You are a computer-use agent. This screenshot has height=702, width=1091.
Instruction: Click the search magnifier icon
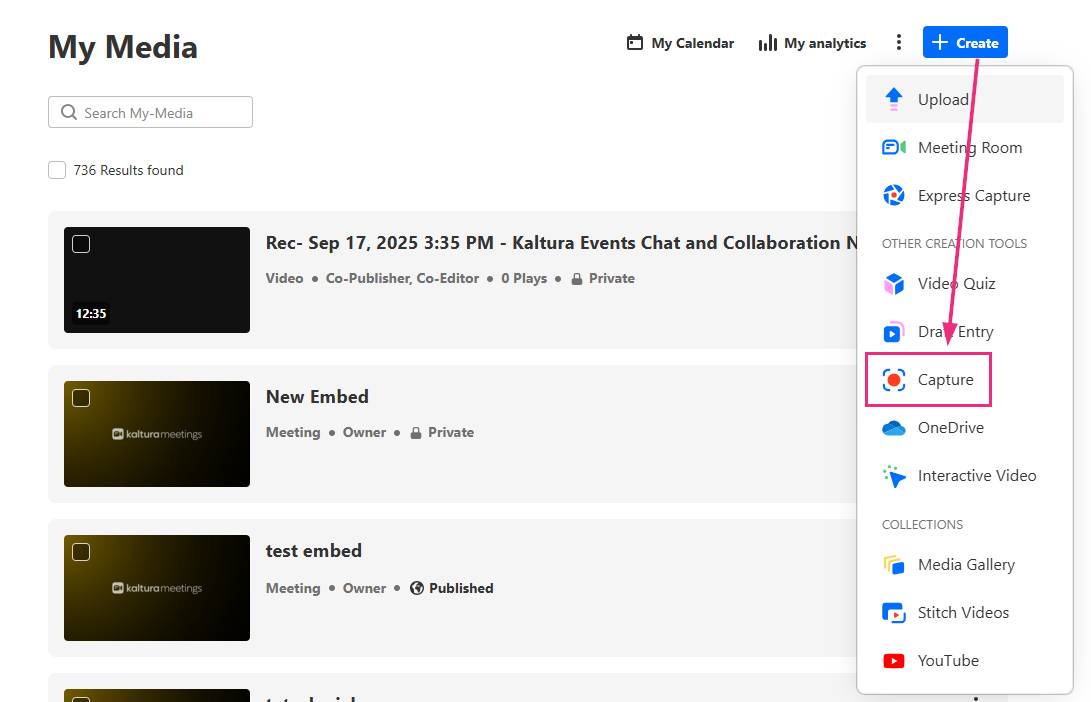point(69,112)
